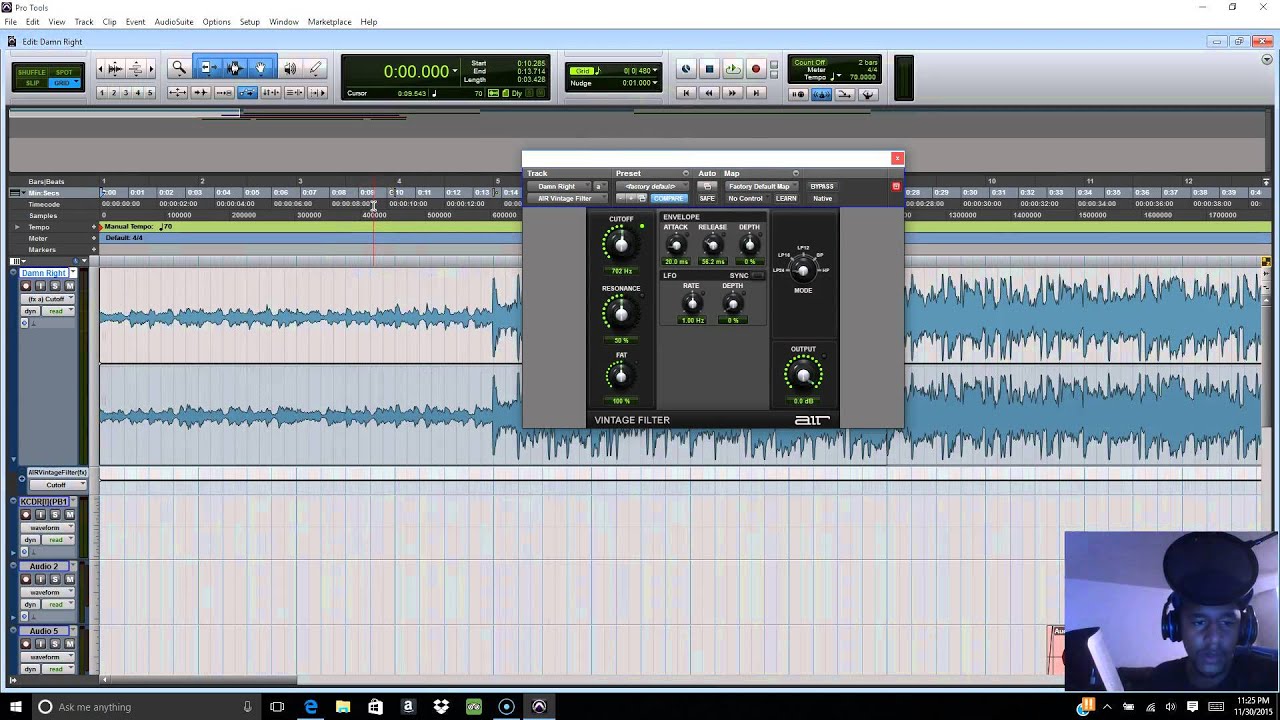Viewport: 1280px width, 720px height.
Task: Adjust the RESONANCE knob
Action: coord(621,314)
